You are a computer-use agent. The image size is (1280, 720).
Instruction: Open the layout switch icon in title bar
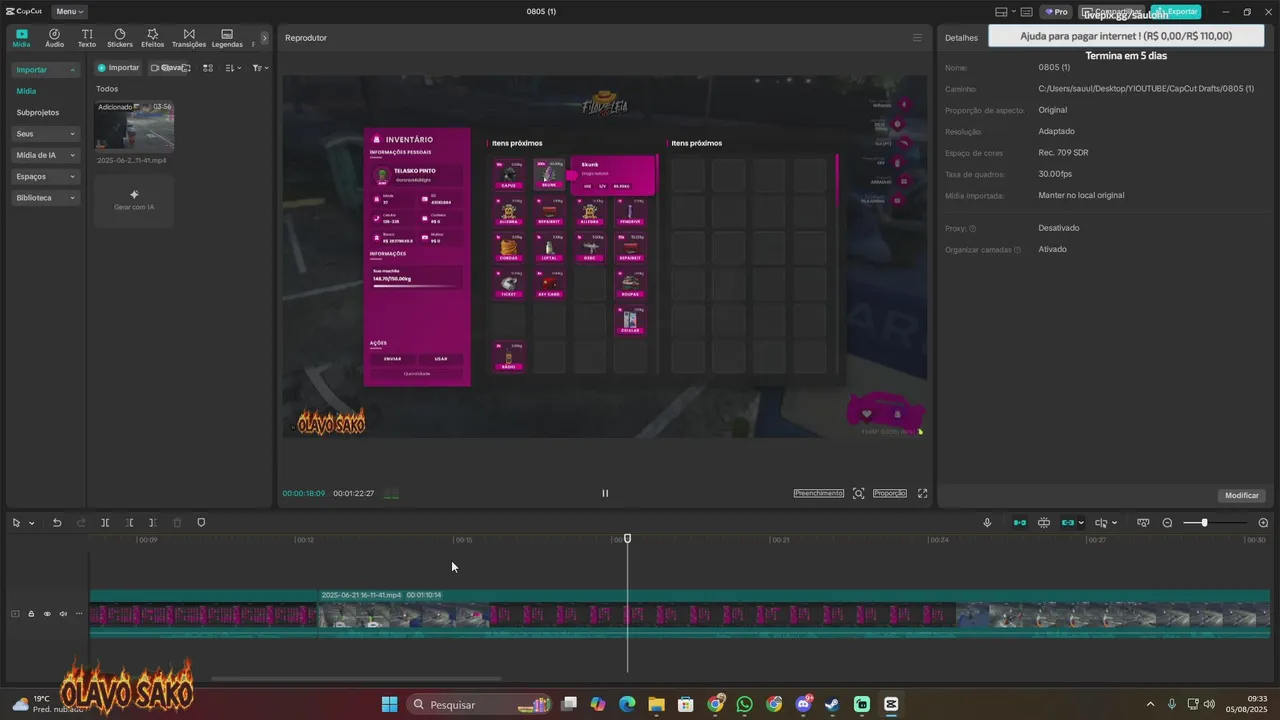tap(1001, 11)
